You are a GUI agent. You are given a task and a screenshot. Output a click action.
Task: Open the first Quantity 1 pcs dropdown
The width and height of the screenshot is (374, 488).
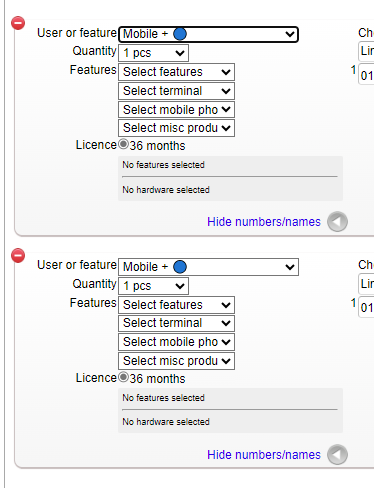(x=153, y=53)
